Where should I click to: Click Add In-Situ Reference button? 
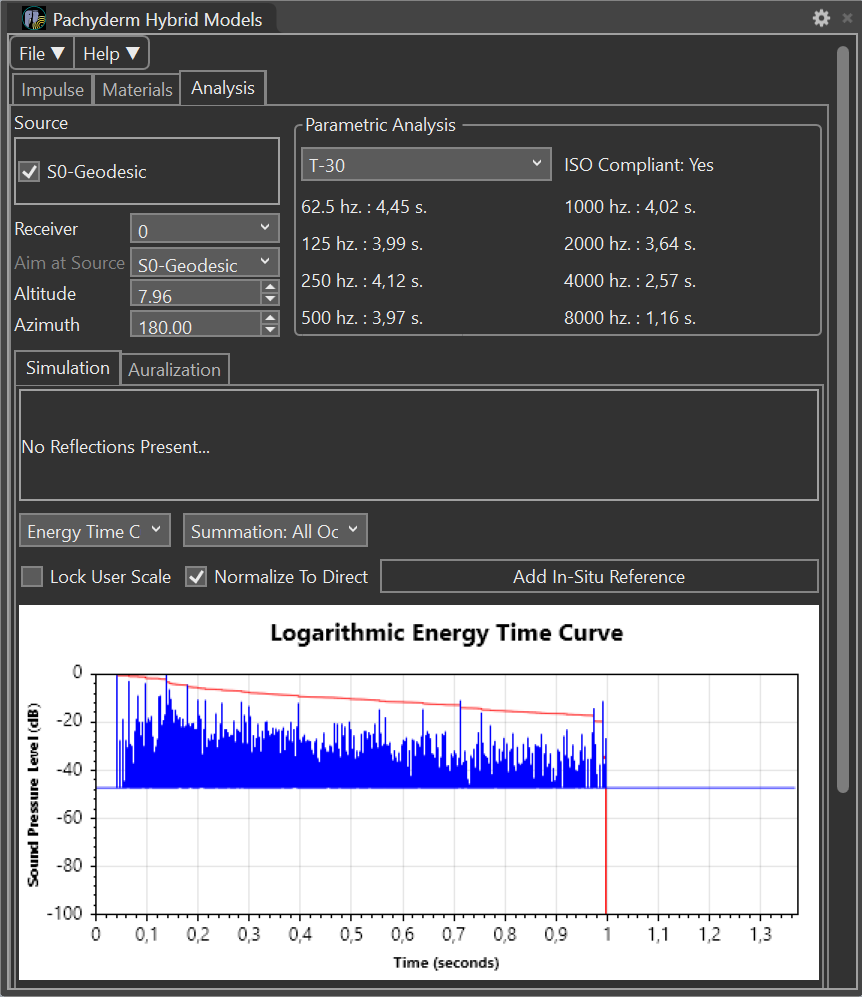pyautogui.click(x=598, y=577)
